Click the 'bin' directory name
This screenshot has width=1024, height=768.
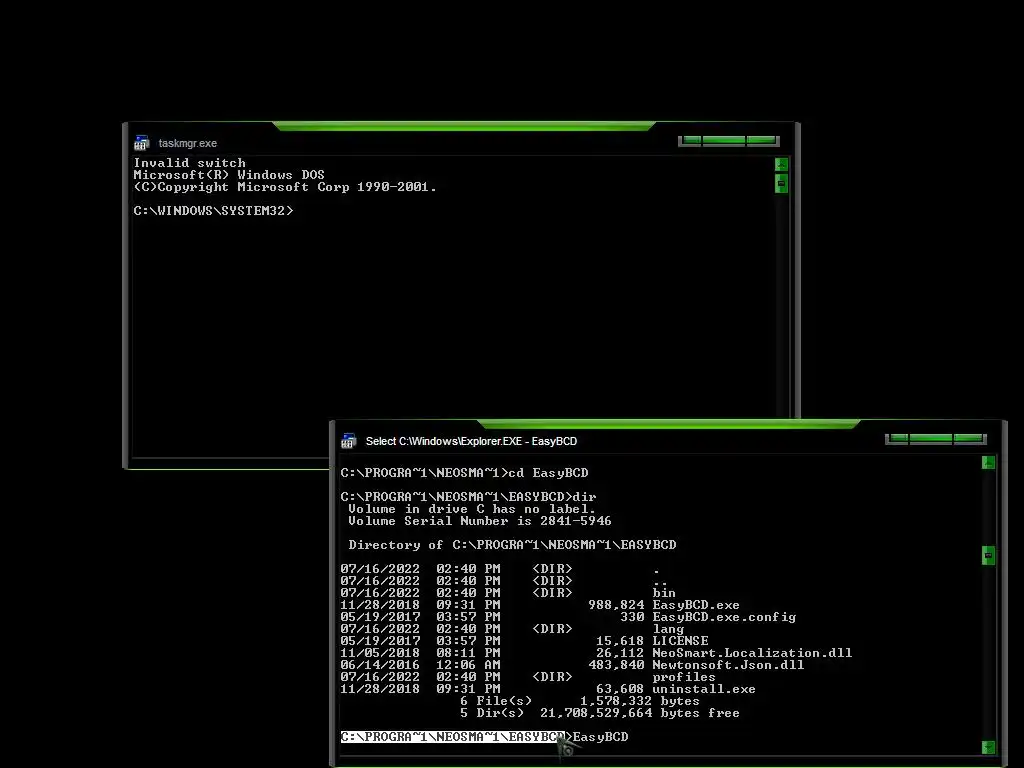664,593
